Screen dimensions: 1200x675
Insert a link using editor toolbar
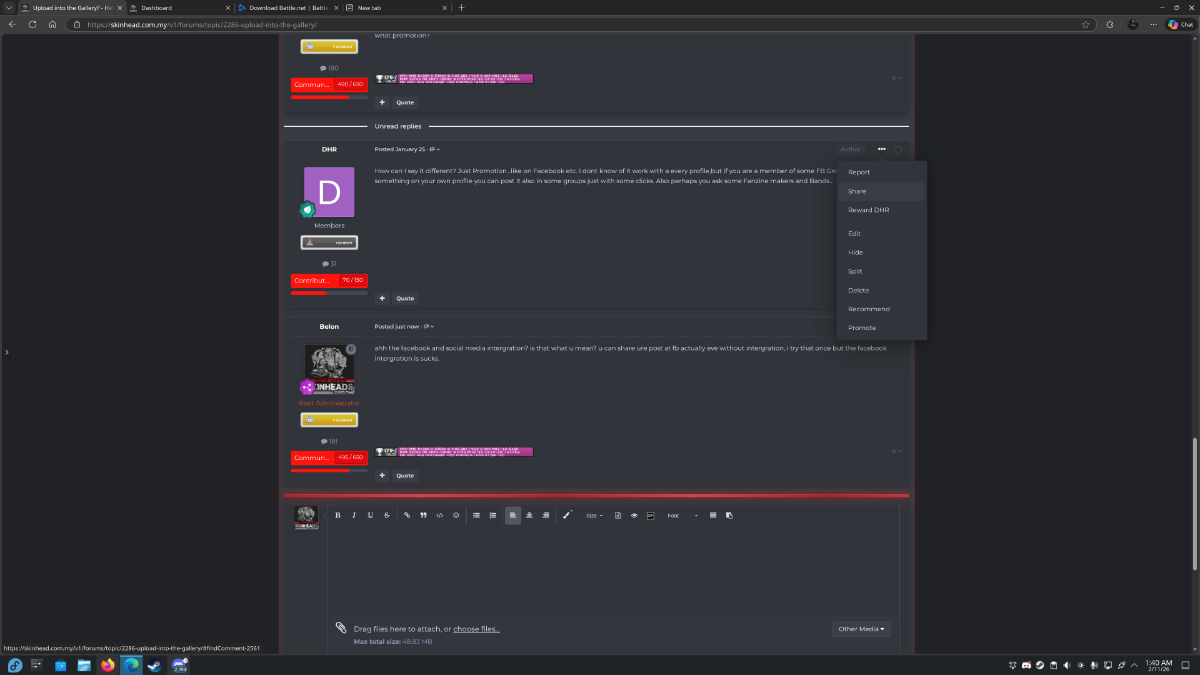pyautogui.click(x=407, y=515)
